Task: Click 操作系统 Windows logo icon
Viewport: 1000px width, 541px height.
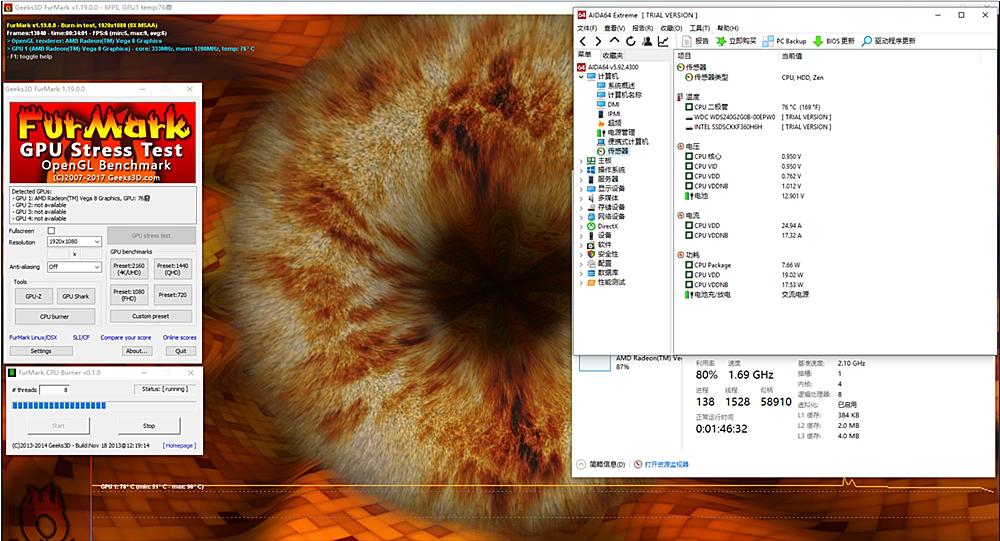Action: pos(591,170)
